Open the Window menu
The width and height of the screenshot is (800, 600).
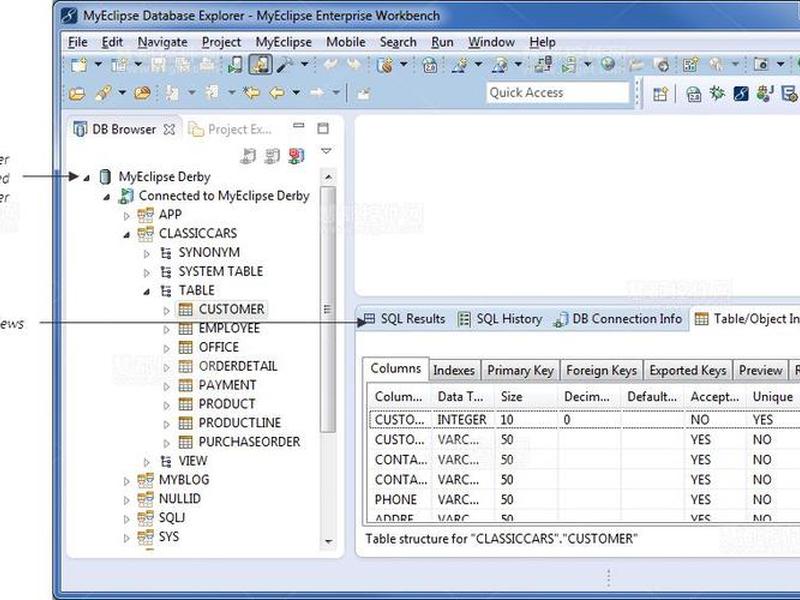point(491,42)
